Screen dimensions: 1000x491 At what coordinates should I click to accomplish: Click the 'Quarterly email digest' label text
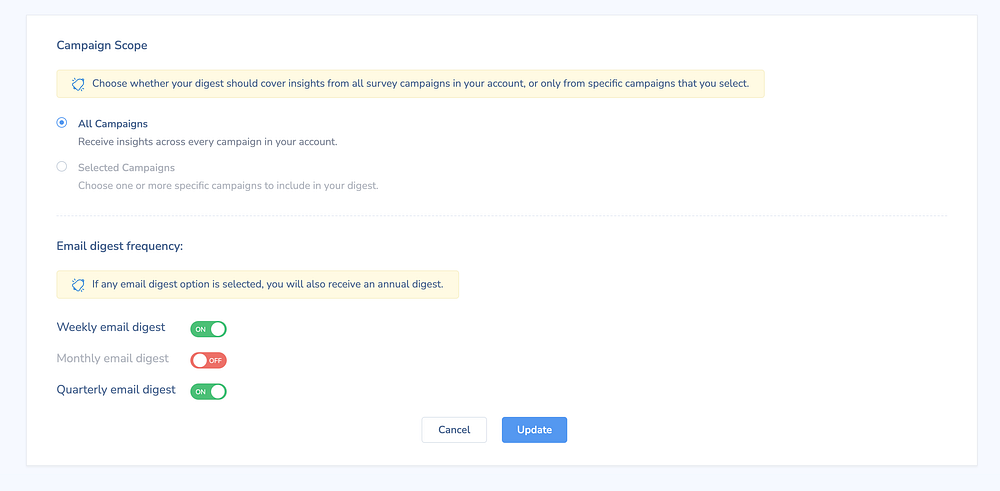click(x=116, y=390)
